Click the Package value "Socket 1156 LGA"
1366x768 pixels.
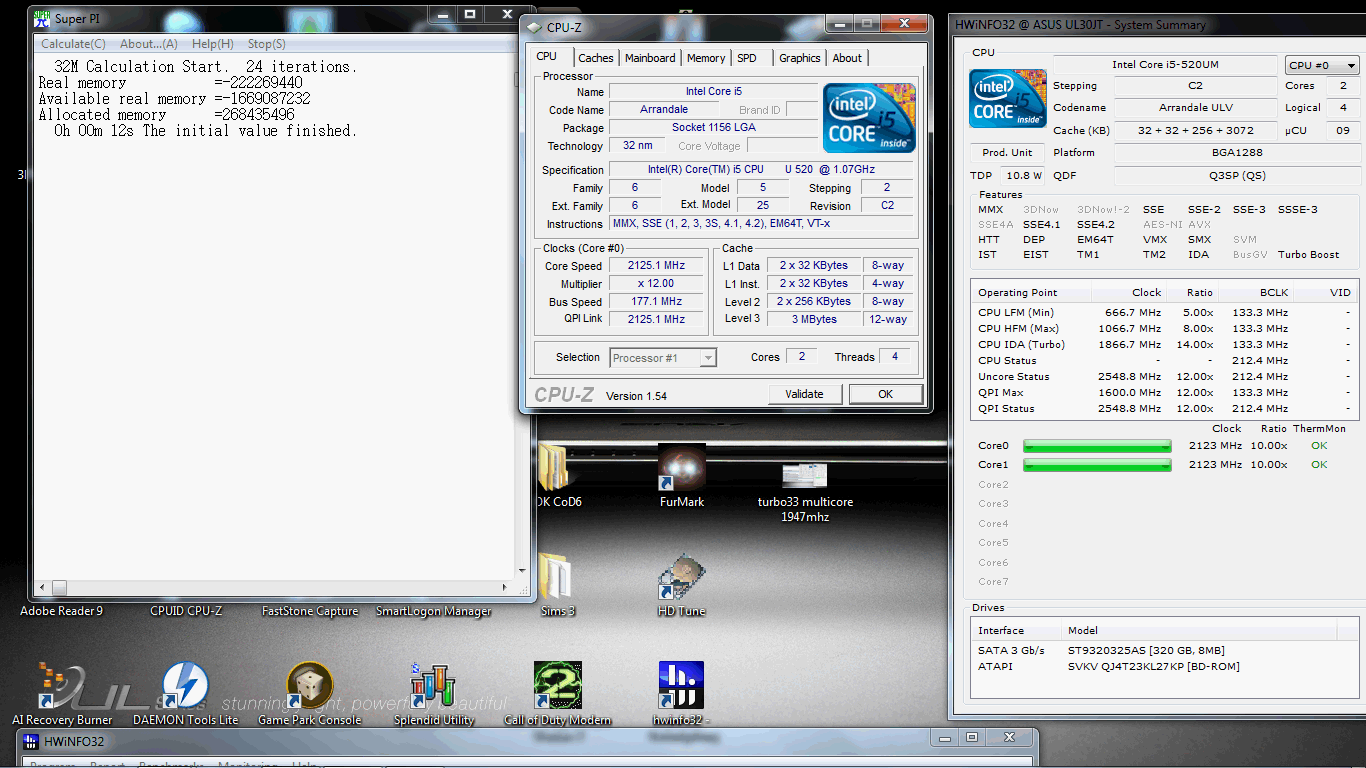click(x=713, y=128)
